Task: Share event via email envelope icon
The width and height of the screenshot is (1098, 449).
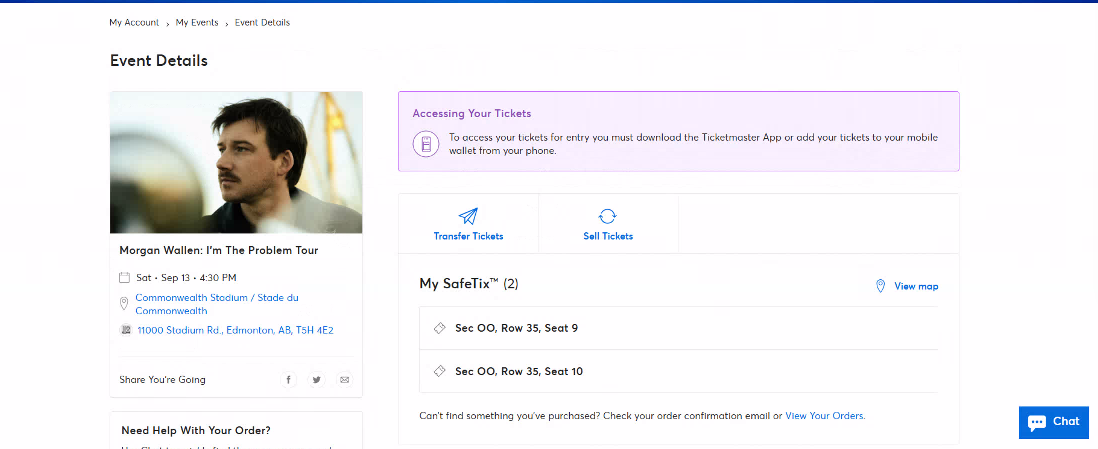Action: point(345,380)
